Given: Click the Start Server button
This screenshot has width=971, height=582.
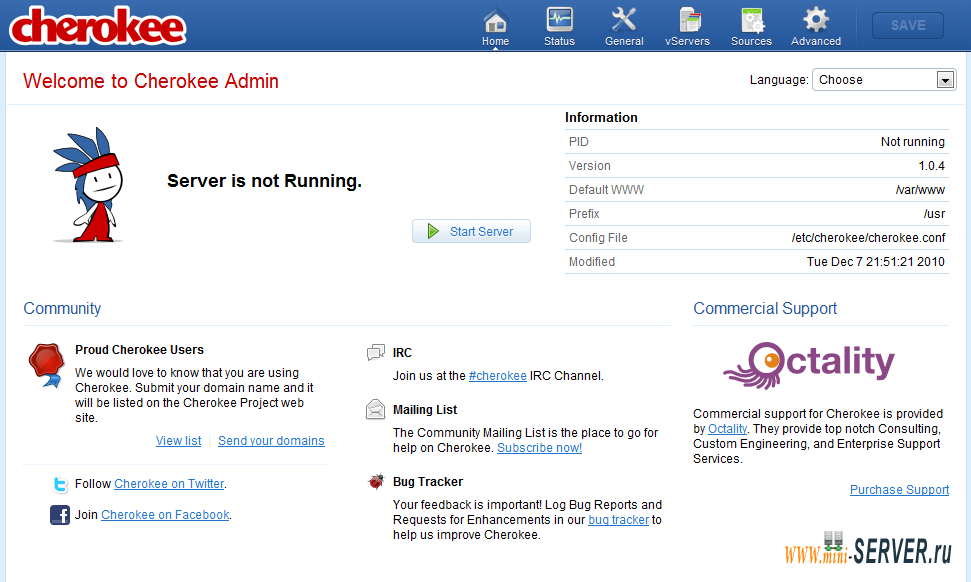Looking at the screenshot, I should pyautogui.click(x=471, y=231).
